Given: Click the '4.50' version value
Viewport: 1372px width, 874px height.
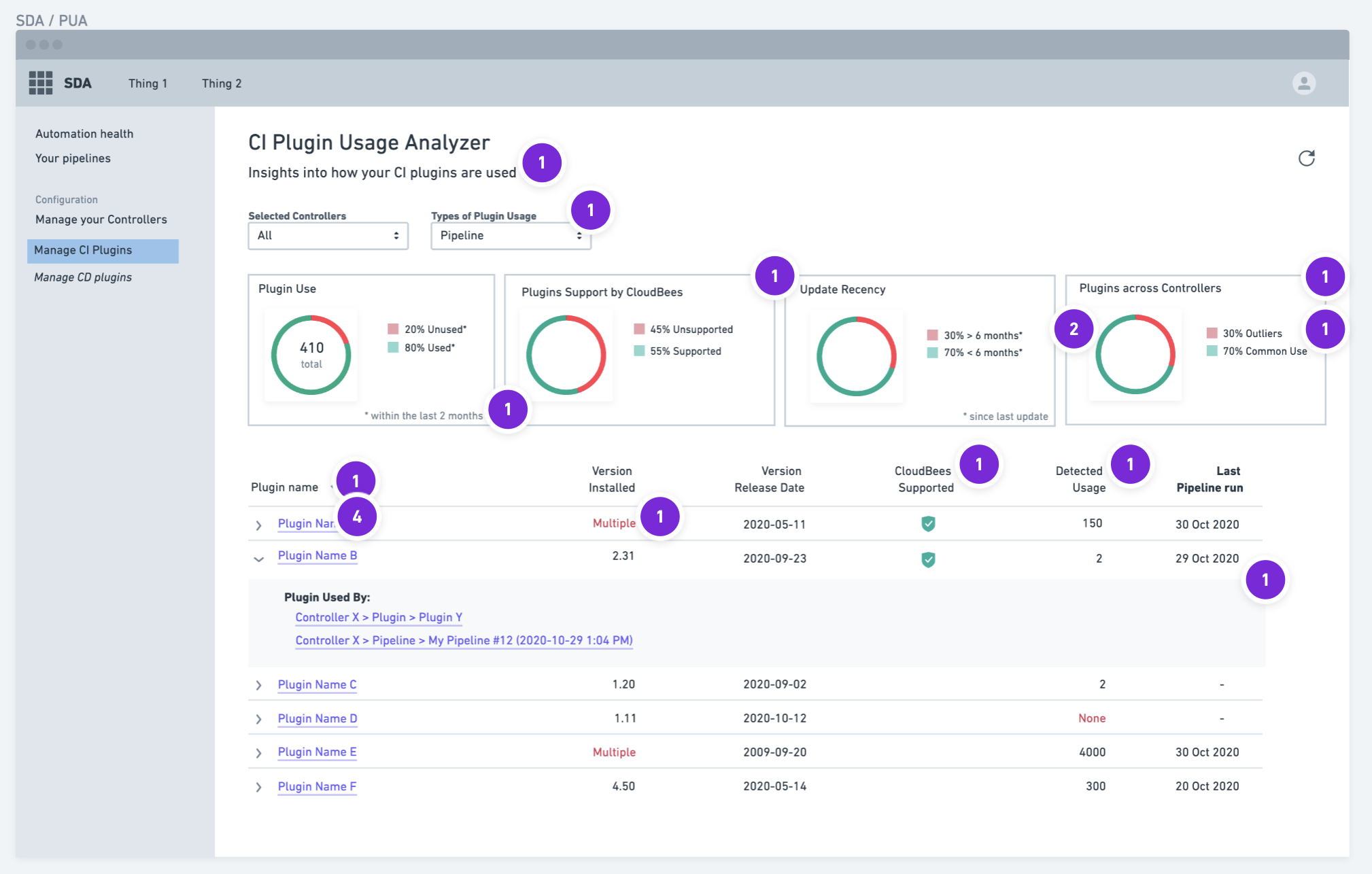Looking at the screenshot, I should (x=623, y=786).
